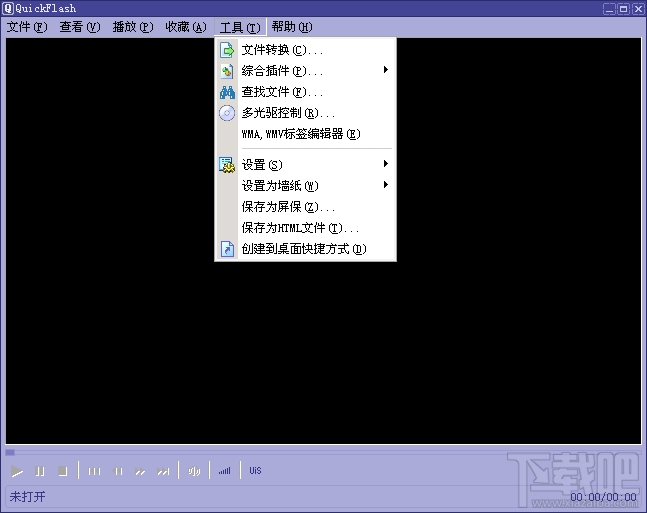Image resolution: width=647 pixels, height=513 pixels.
Task: Click the Play button in the control bar
Action: tap(17, 471)
